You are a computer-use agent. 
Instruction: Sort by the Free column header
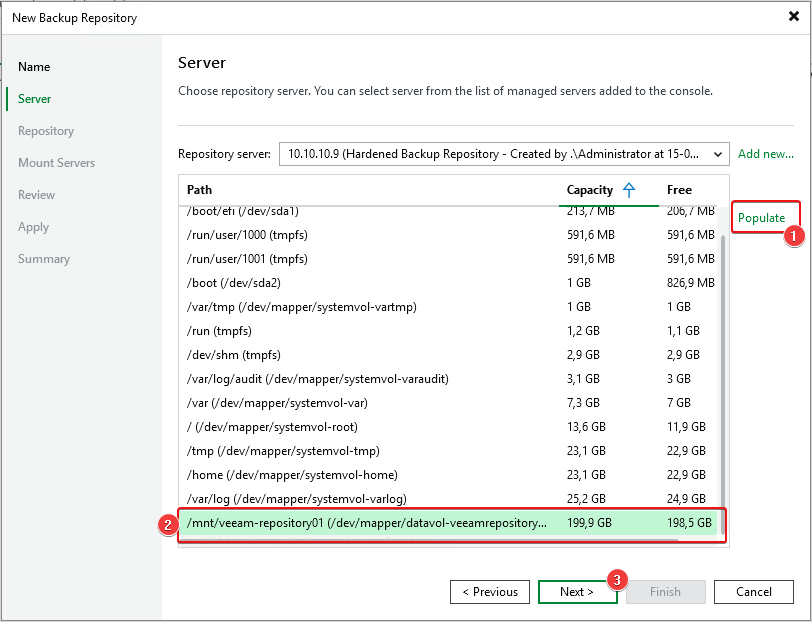(679, 190)
